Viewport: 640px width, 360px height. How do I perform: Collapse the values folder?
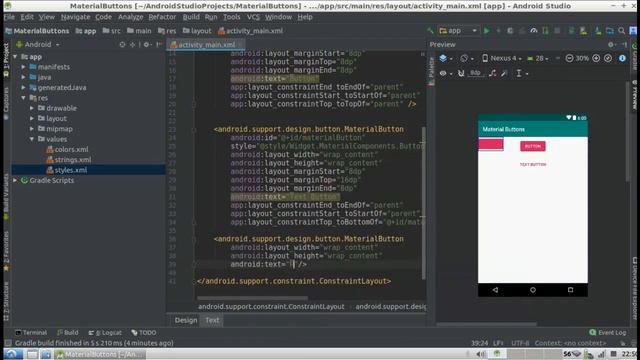coord(32,139)
